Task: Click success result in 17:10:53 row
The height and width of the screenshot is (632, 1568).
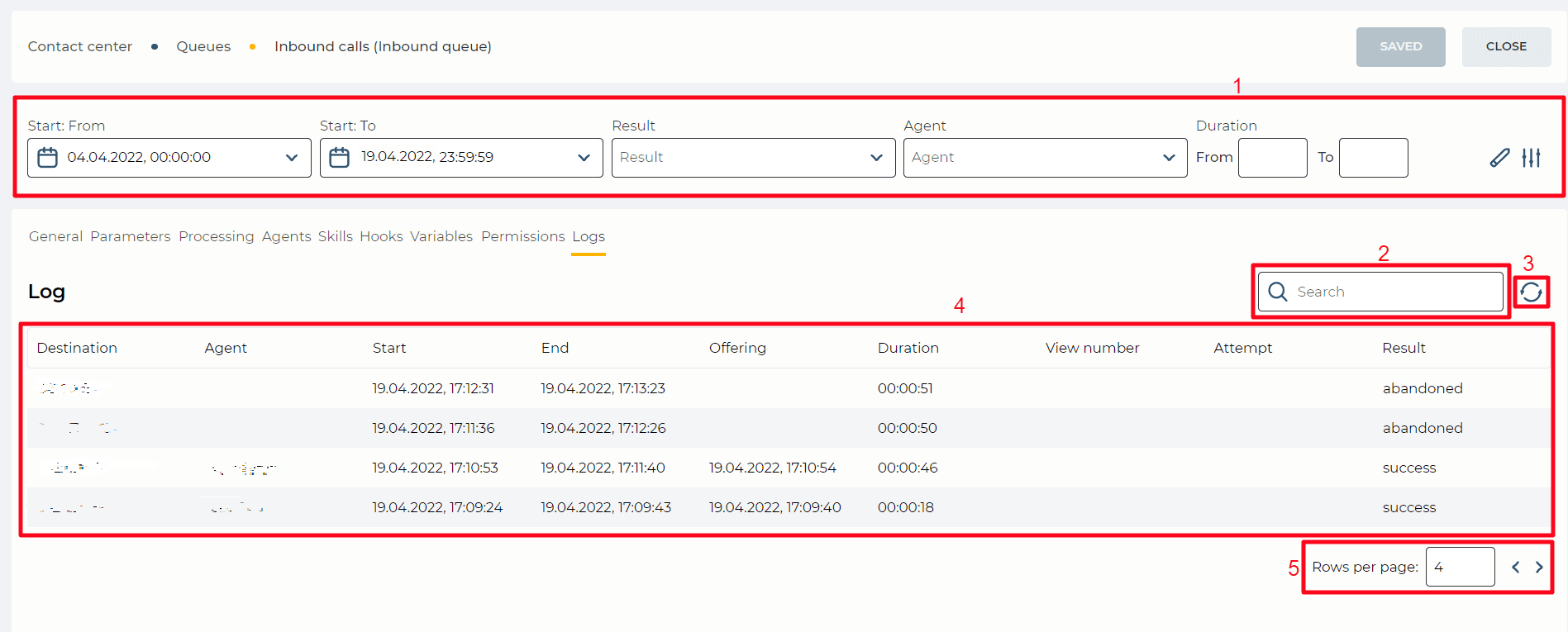Action: (x=1409, y=468)
